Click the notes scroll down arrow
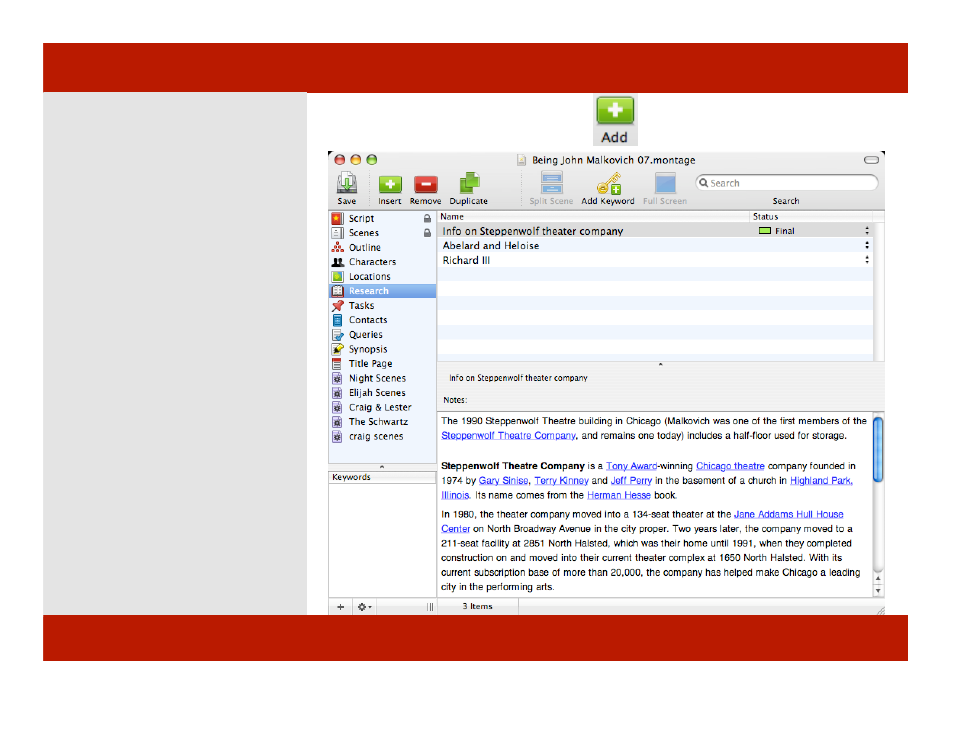Image resolution: width=954 pixels, height=737 pixels. click(878, 591)
